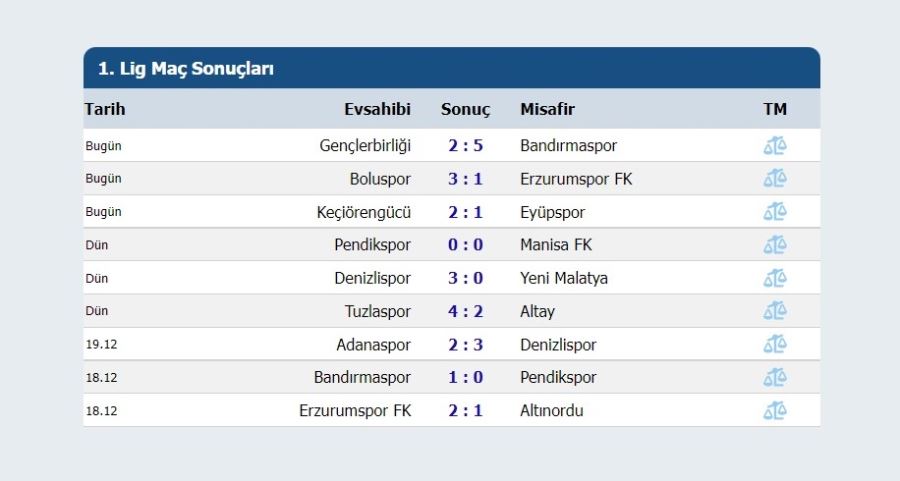The height and width of the screenshot is (481, 900).
Task: Click scales icon in Pendikspor–Manisa FK row
Action: 775,245
